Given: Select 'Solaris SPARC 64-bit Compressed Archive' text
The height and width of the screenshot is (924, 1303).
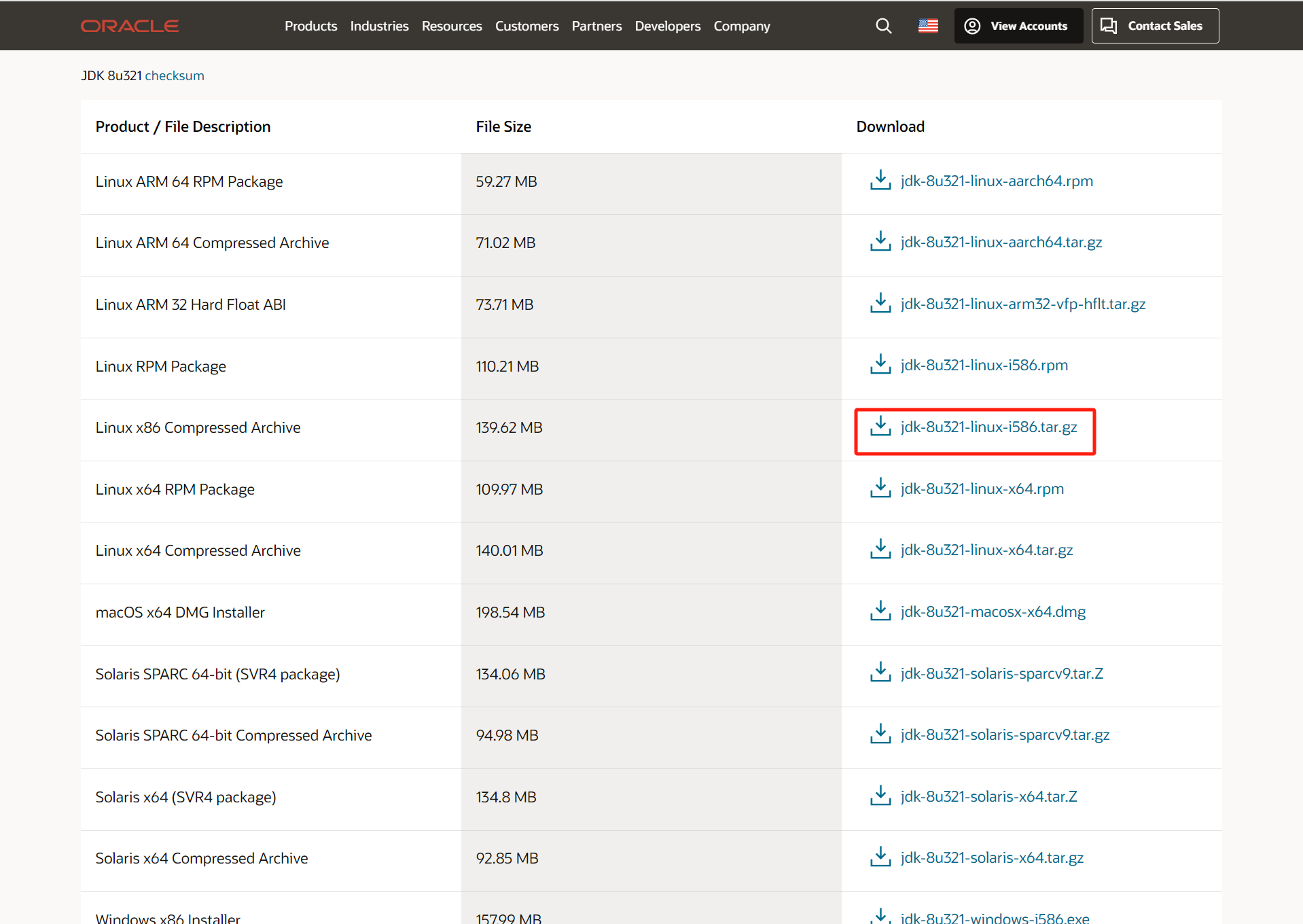Looking at the screenshot, I should point(234,735).
